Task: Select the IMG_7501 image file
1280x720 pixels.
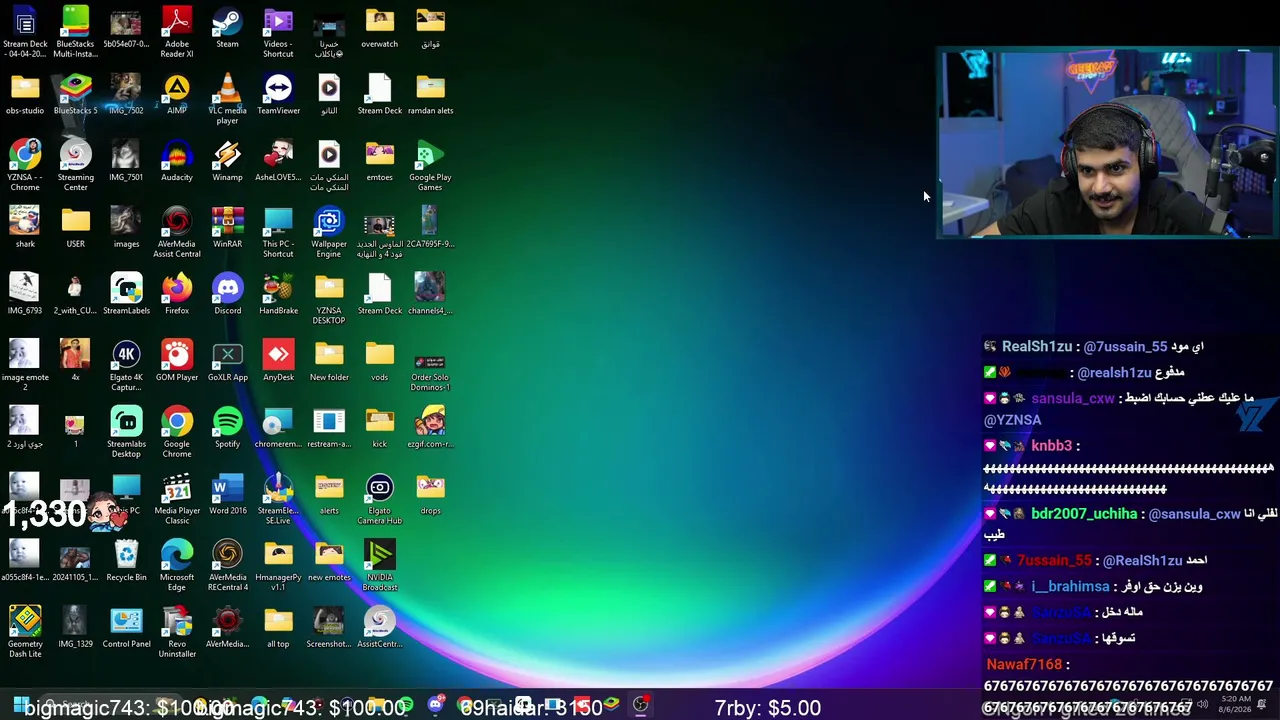Action: tap(126, 161)
